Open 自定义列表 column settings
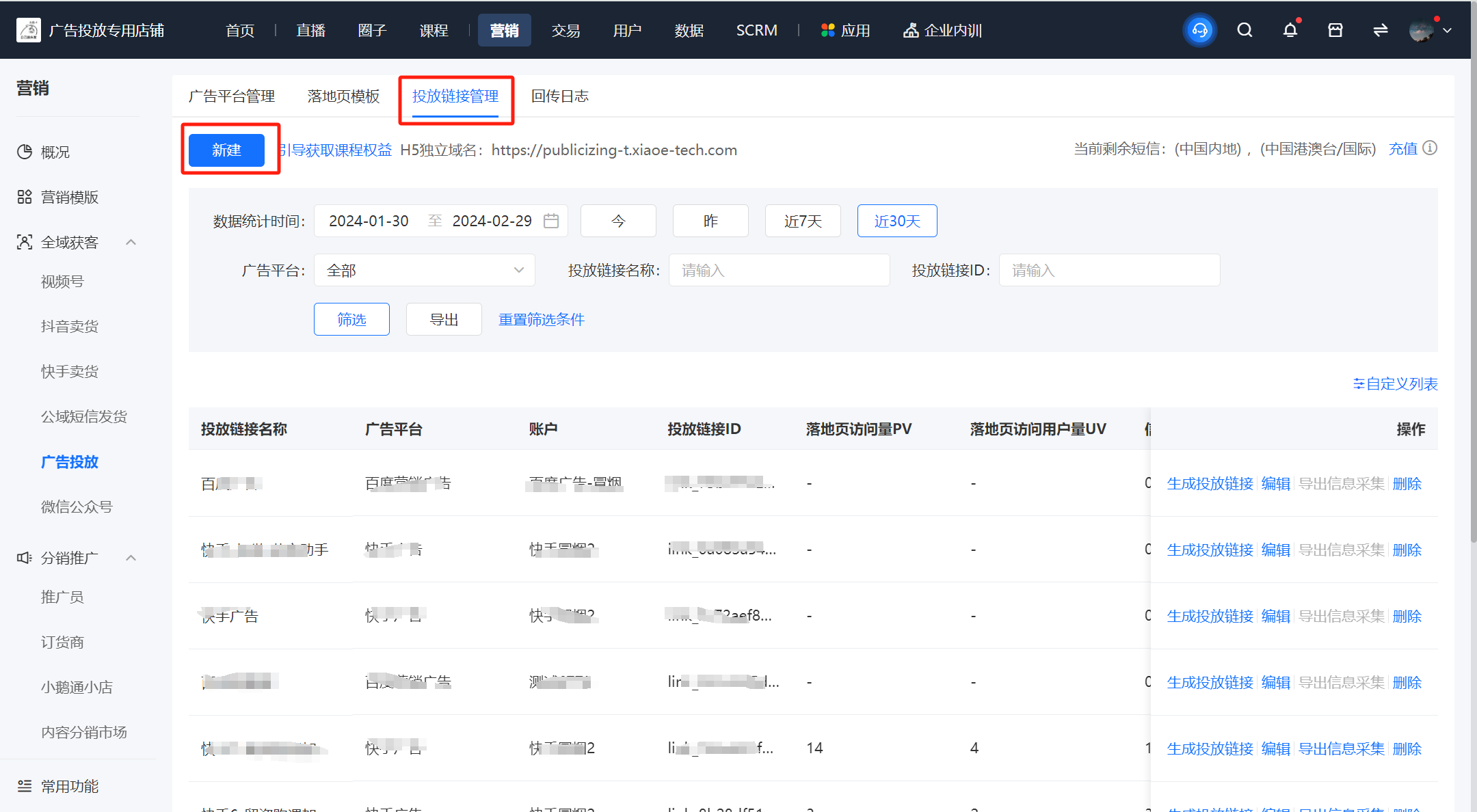This screenshot has width=1477, height=812. [1395, 383]
